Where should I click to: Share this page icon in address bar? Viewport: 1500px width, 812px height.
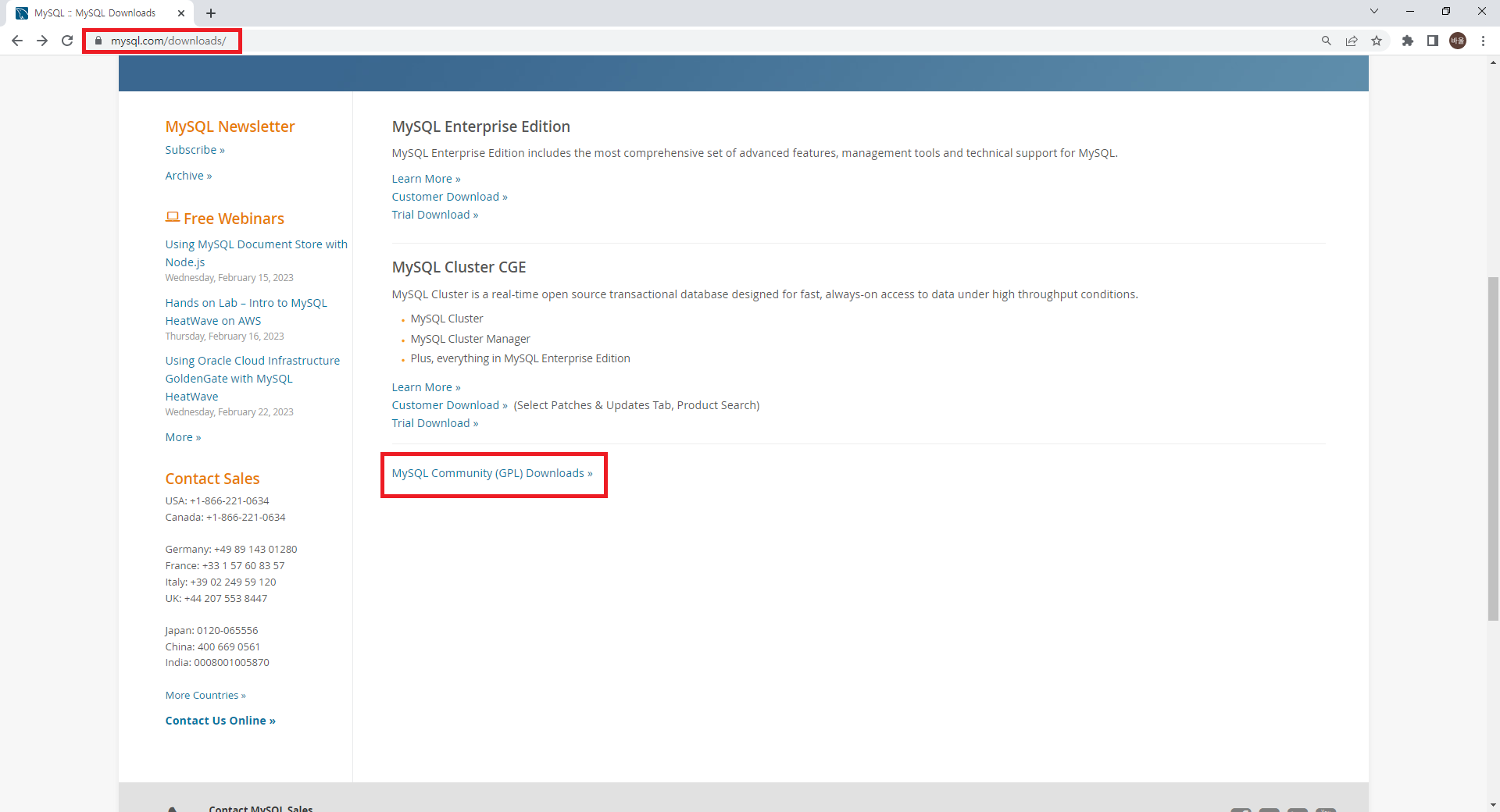click(x=1352, y=41)
